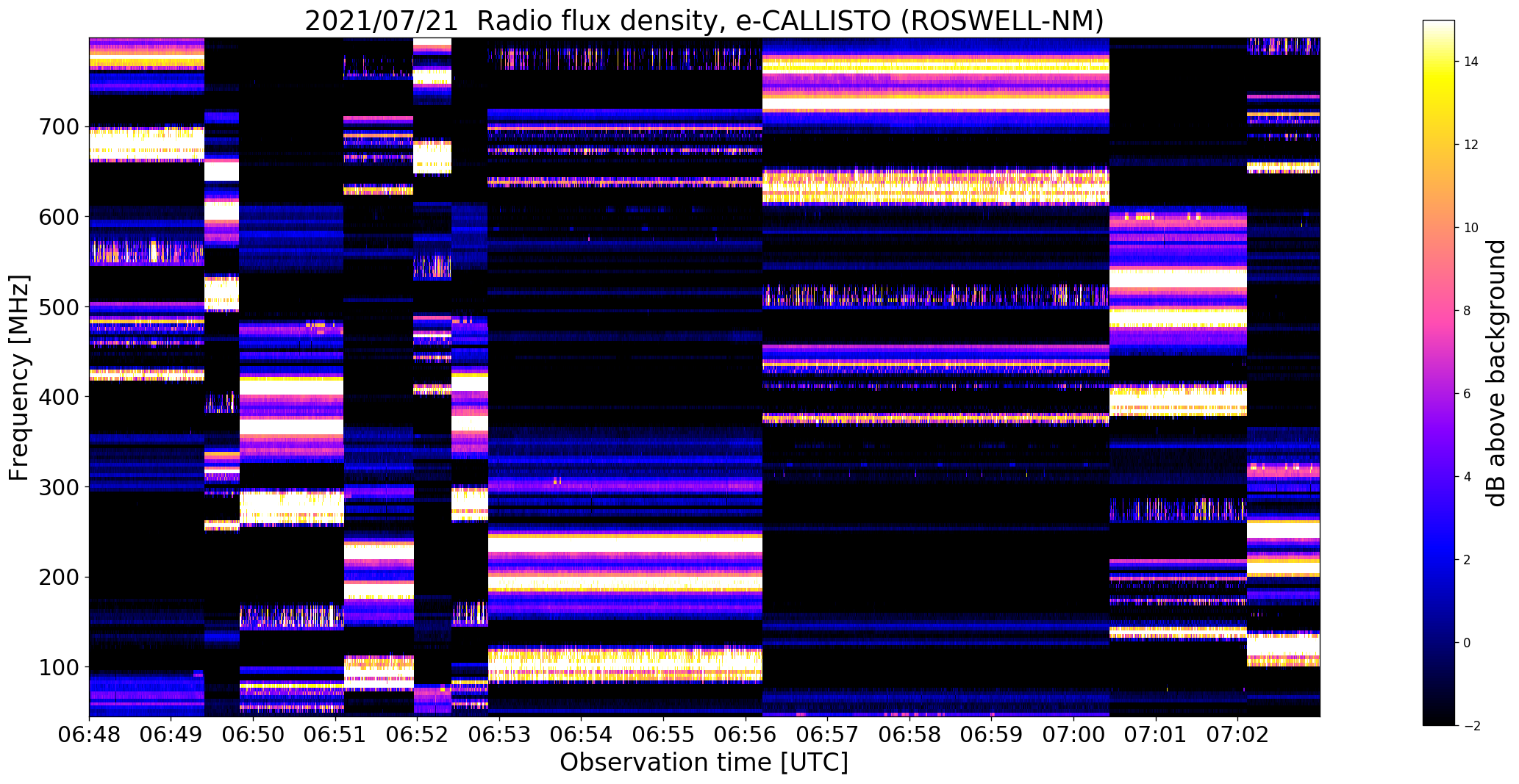The image size is (1519, 784).
Task: Click the 06:54 time tick label
Action: pos(582,735)
